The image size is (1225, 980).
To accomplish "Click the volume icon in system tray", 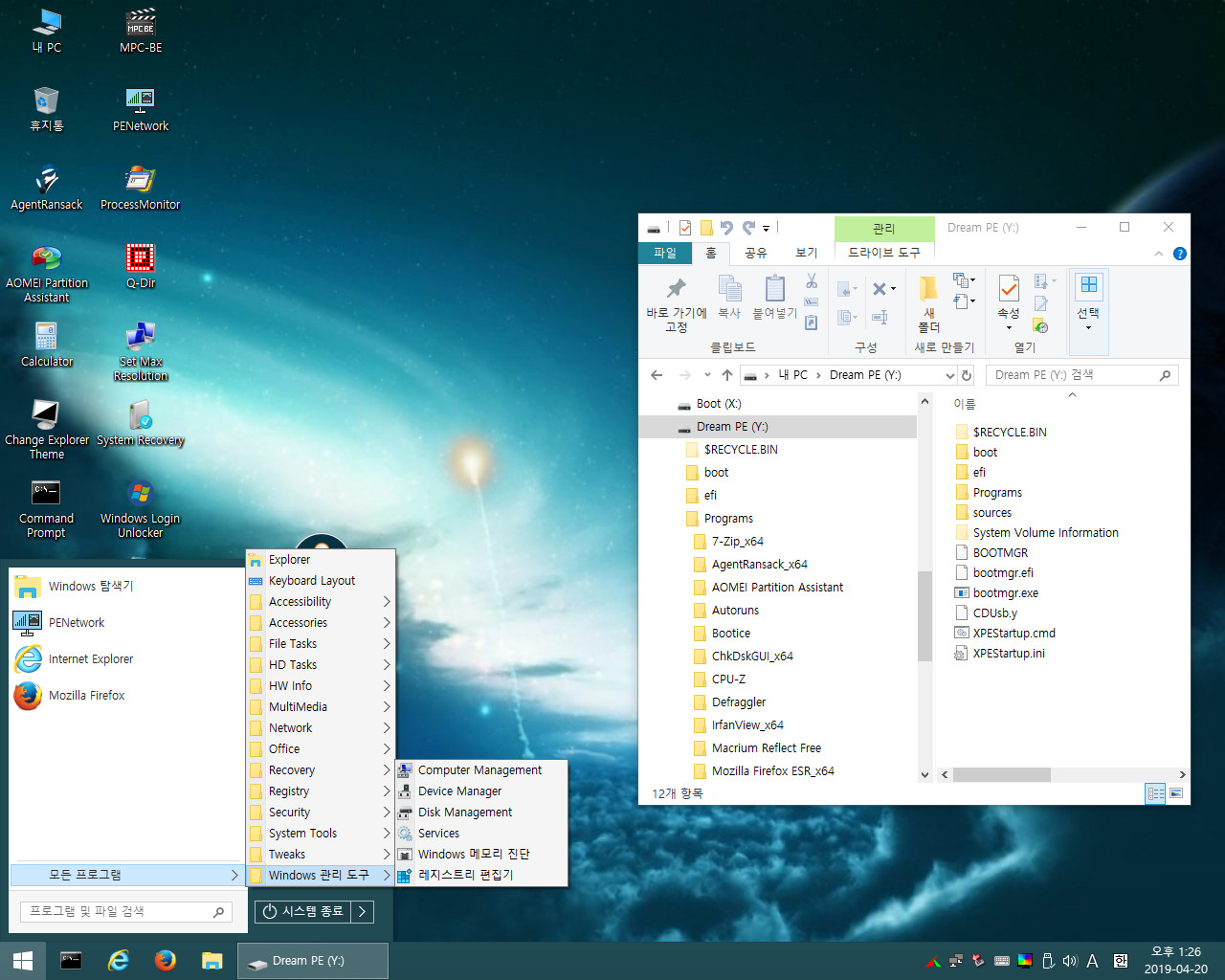I will 1070,961.
